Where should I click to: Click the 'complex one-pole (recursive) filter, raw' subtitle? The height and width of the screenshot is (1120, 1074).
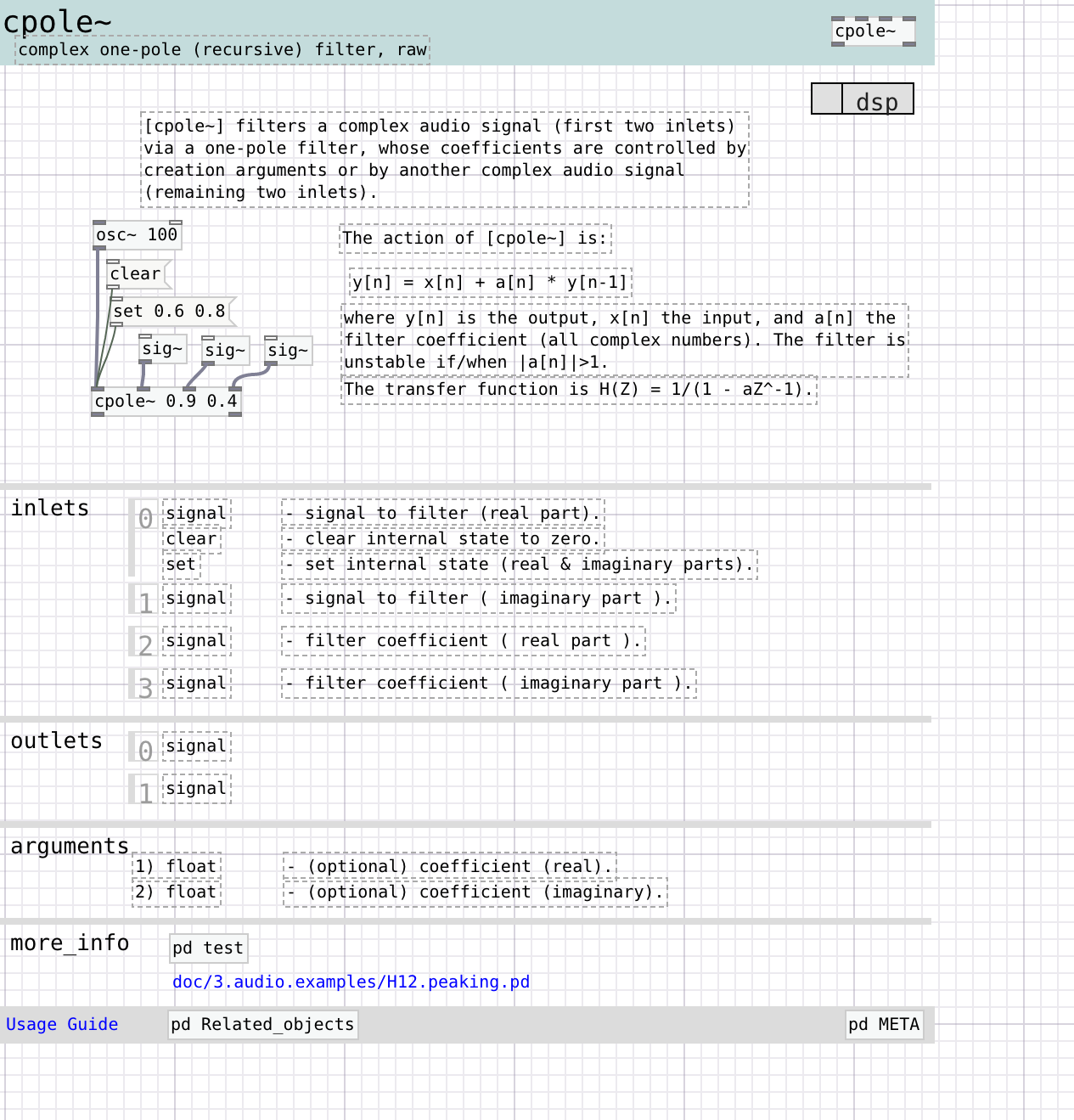(222, 50)
